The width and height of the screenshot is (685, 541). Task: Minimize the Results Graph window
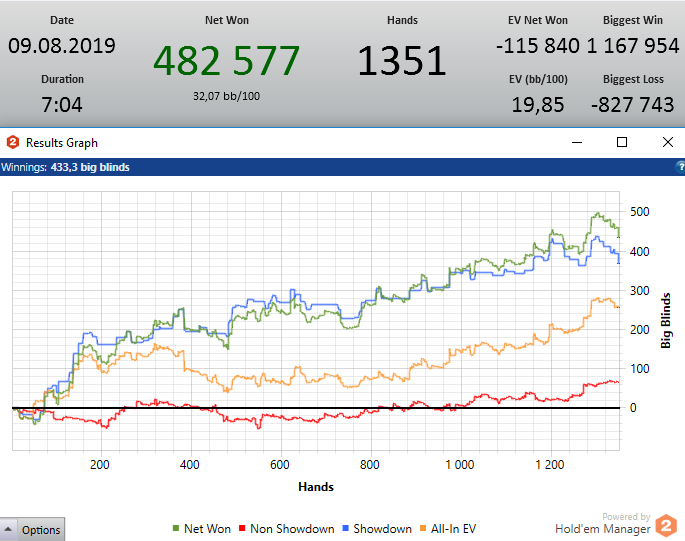click(x=577, y=142)
